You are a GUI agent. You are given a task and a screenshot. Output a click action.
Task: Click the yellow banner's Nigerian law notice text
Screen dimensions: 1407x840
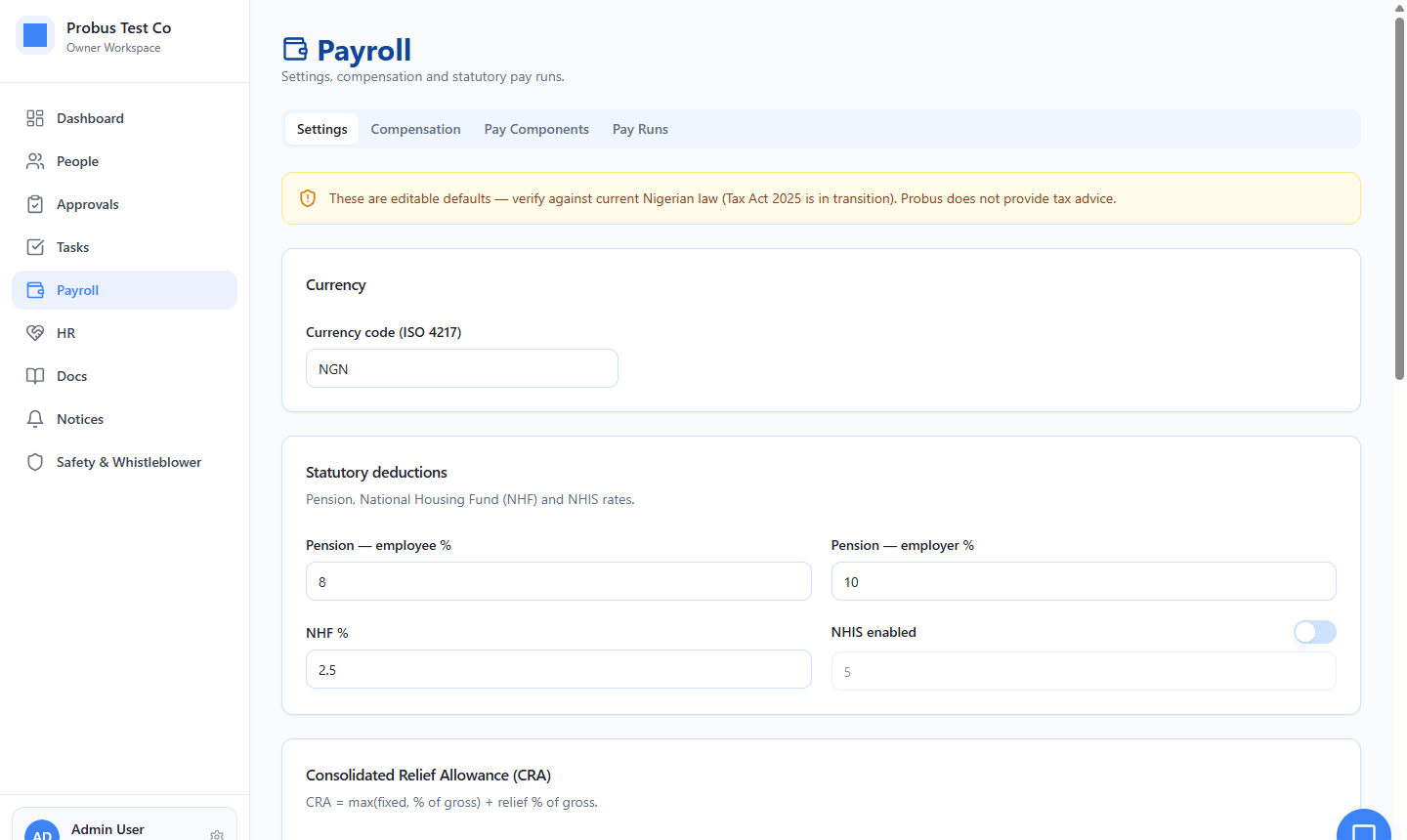pos(722,198)
